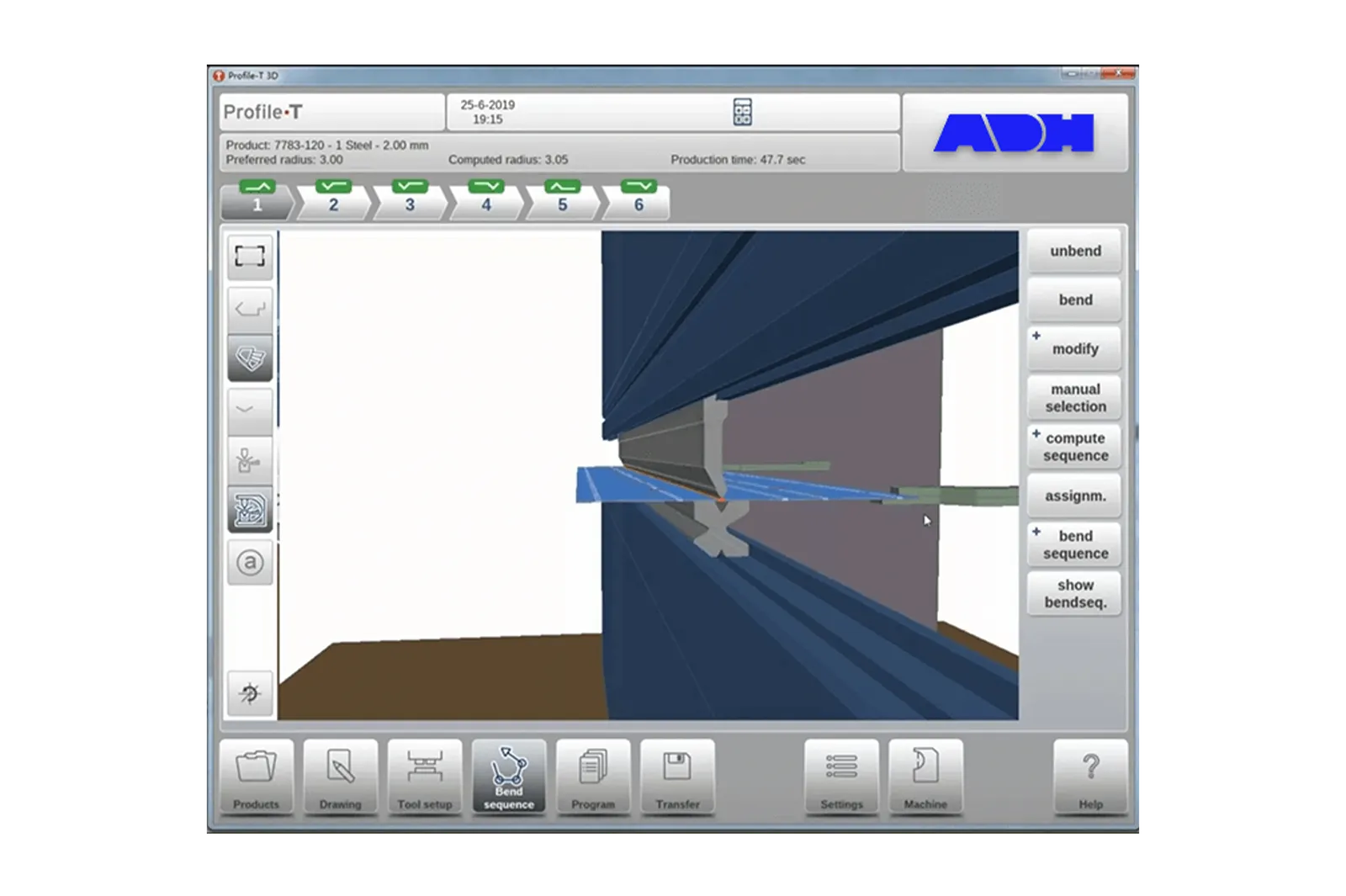Select the Bend sequence navigation button

point(509,777)
